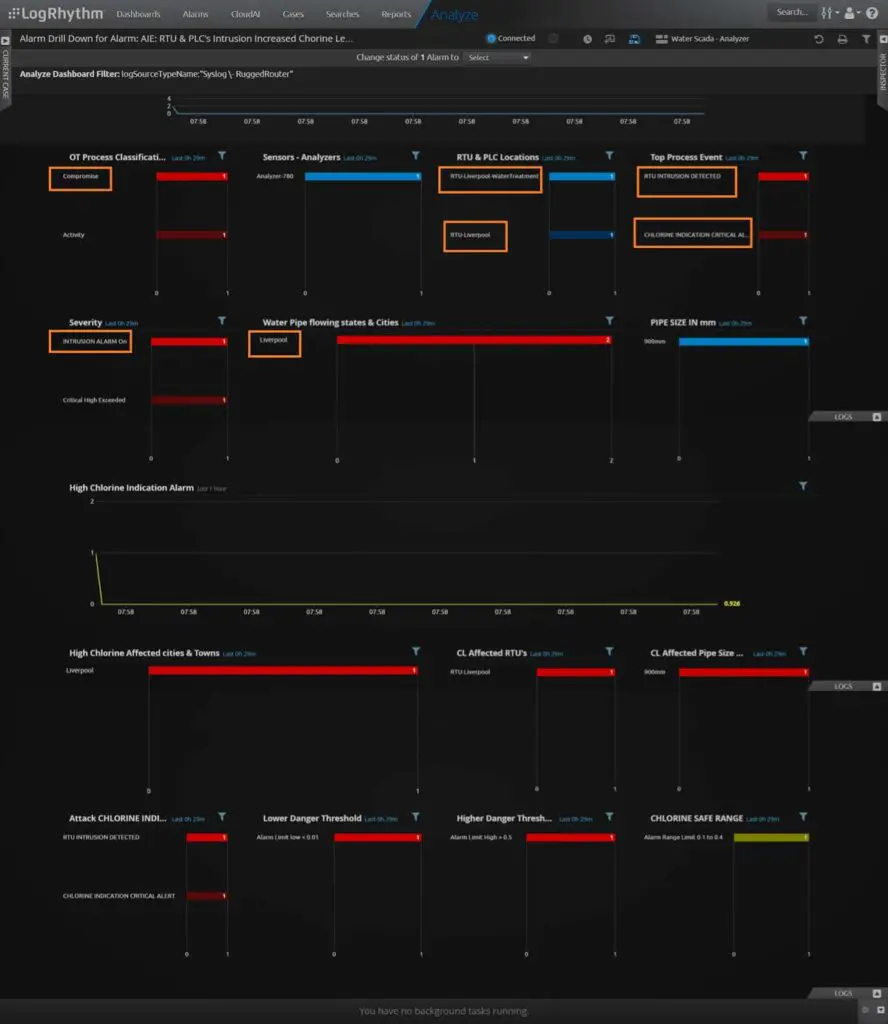Switch to the Dashboards menu

[x=138, y=14]
